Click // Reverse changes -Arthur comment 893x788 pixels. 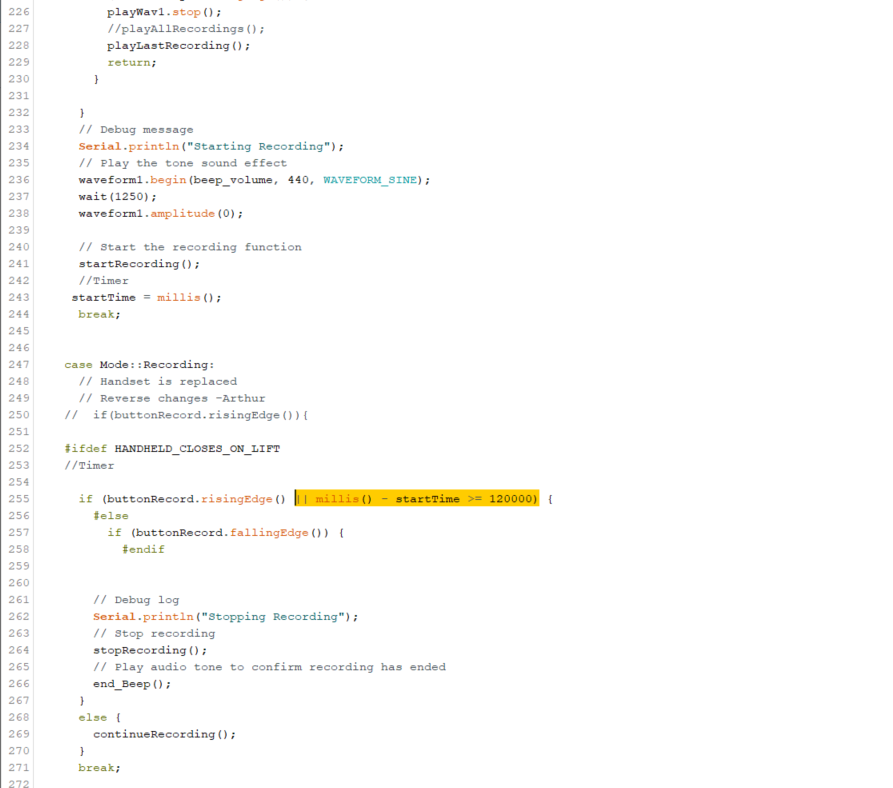click(x=172, y=399)
